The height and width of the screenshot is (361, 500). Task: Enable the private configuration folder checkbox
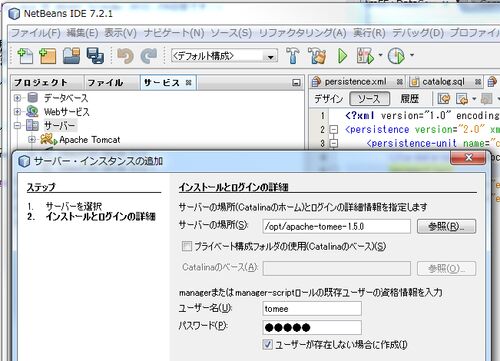[187, 246]
